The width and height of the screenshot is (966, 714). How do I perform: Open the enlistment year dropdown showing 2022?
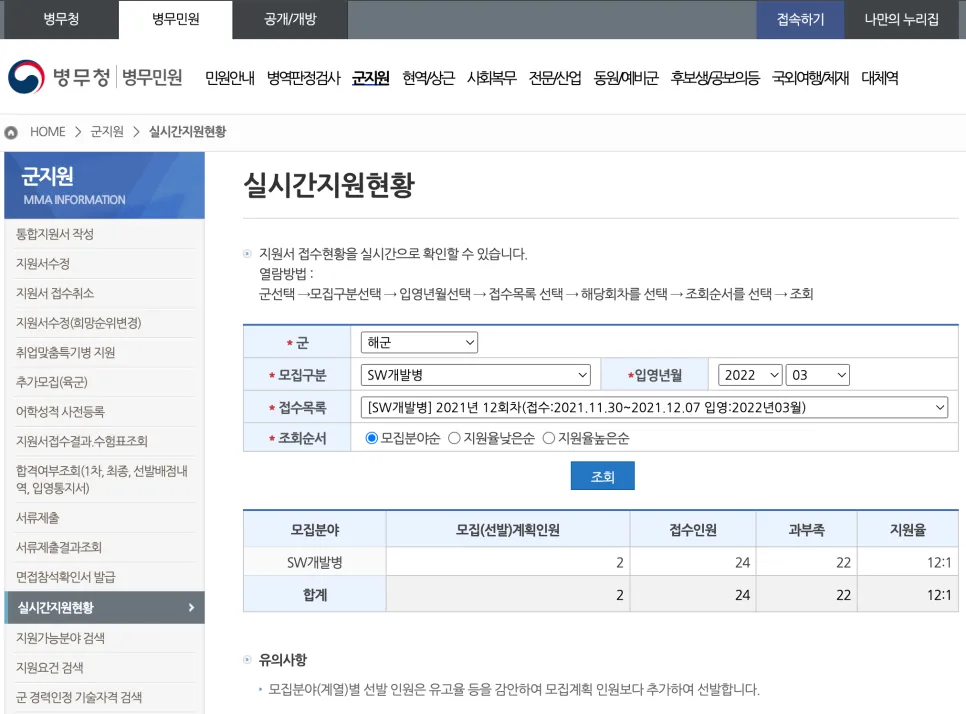click(x=750, y=375)
